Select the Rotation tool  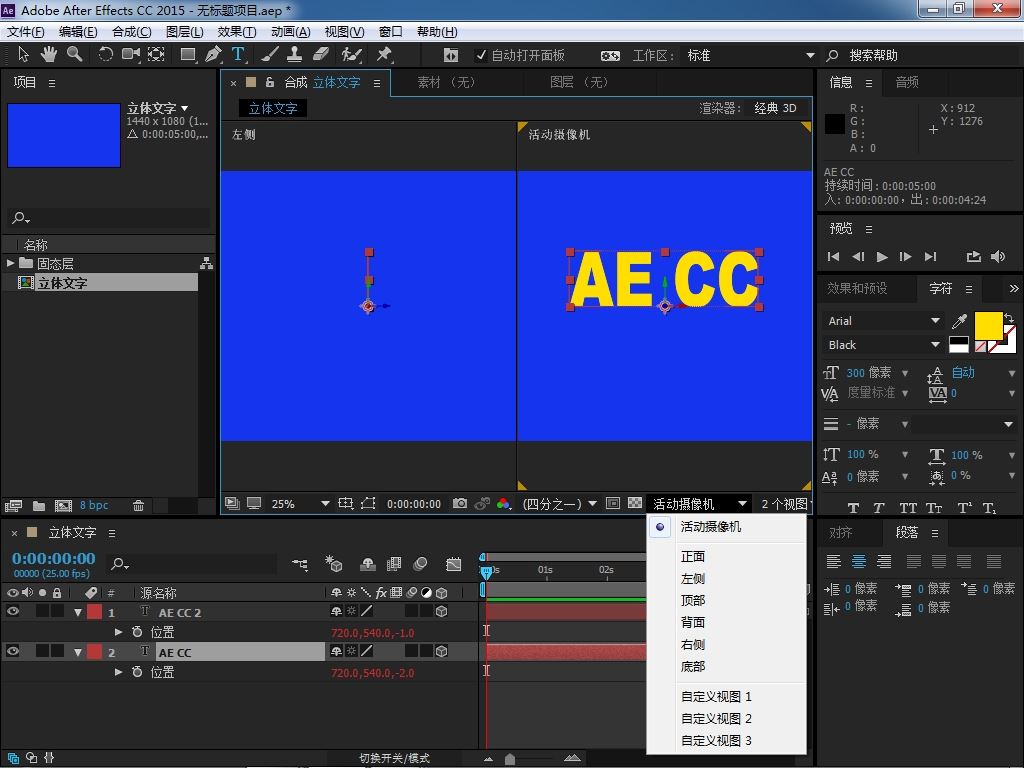(x=105, y=55)
